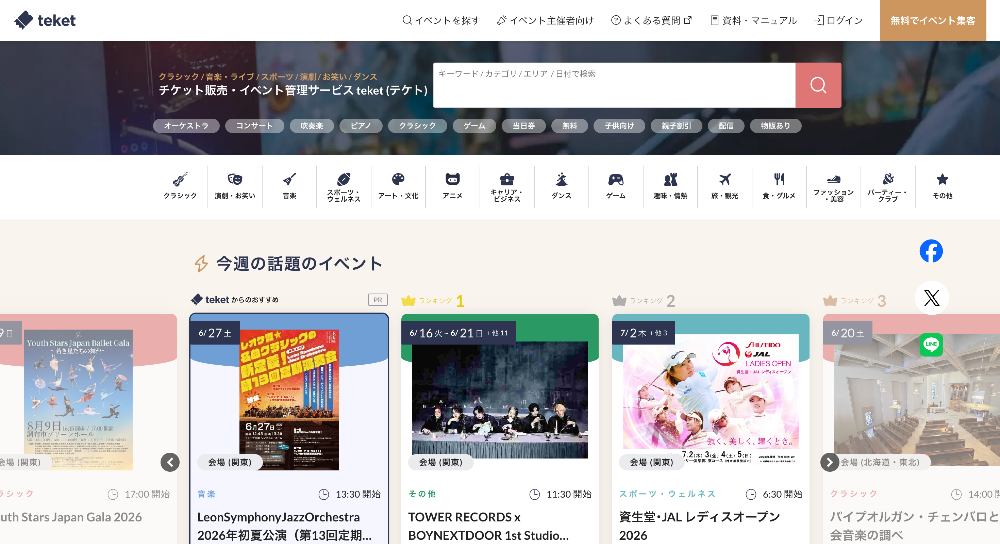This screenshot has width=1000, height=544.
Task: Click the TOWER RECORDS x BOYNEXTDOOR title
Action: [x=488, y=526]
